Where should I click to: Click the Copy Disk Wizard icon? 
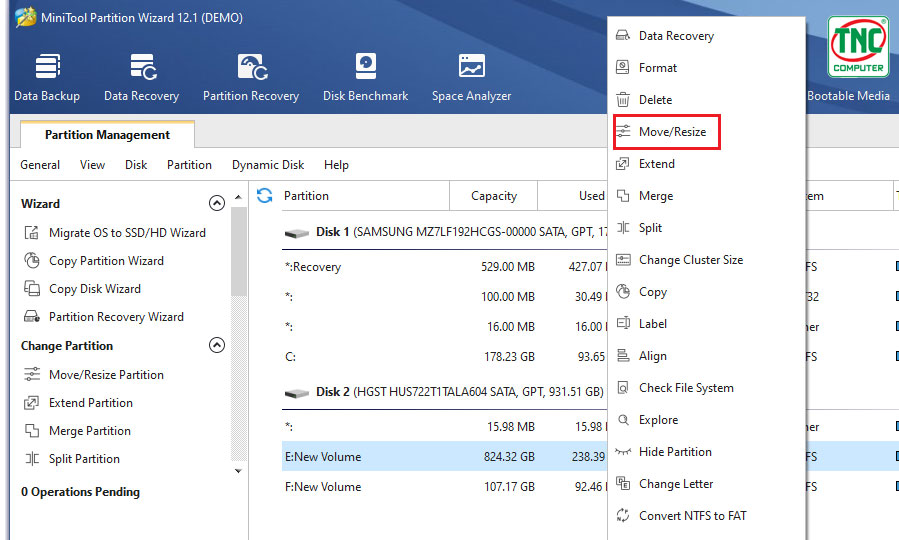pos(32,288)
